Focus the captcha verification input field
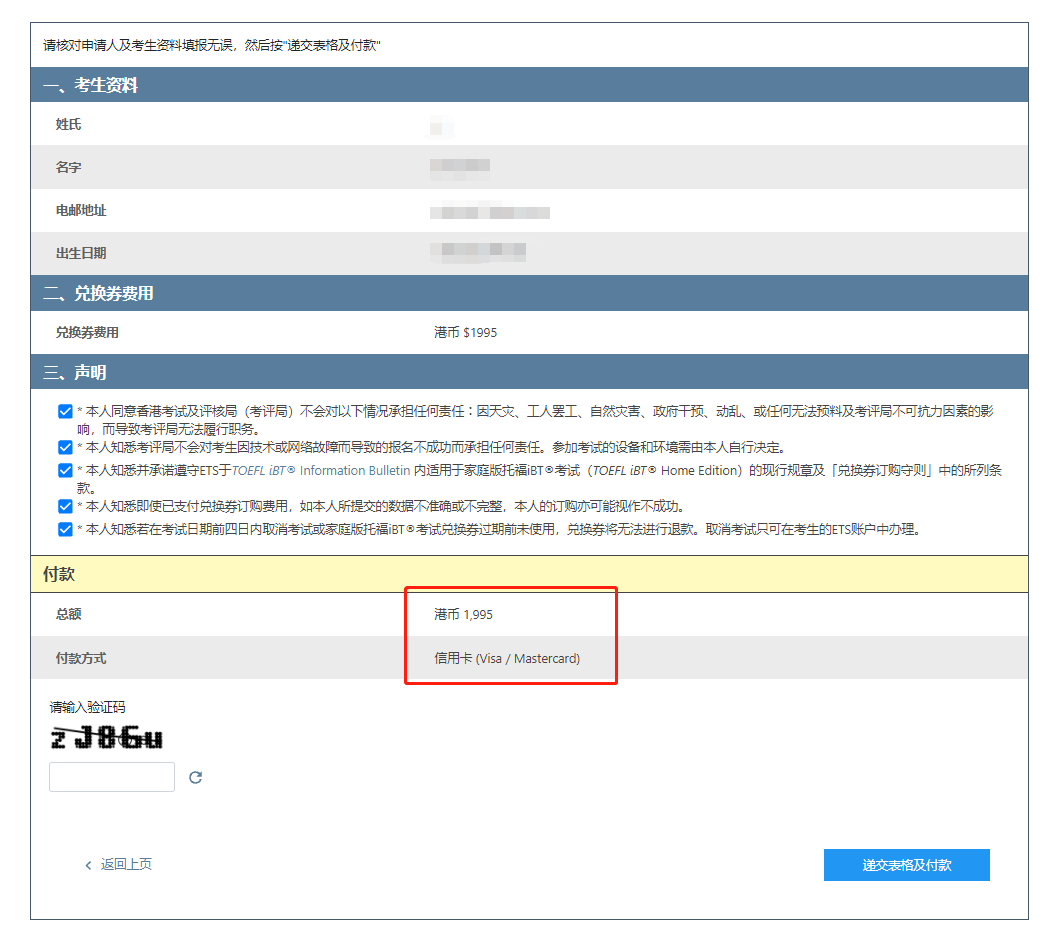The height and width of the screenshot is (945, 1061). pos(112,777)
